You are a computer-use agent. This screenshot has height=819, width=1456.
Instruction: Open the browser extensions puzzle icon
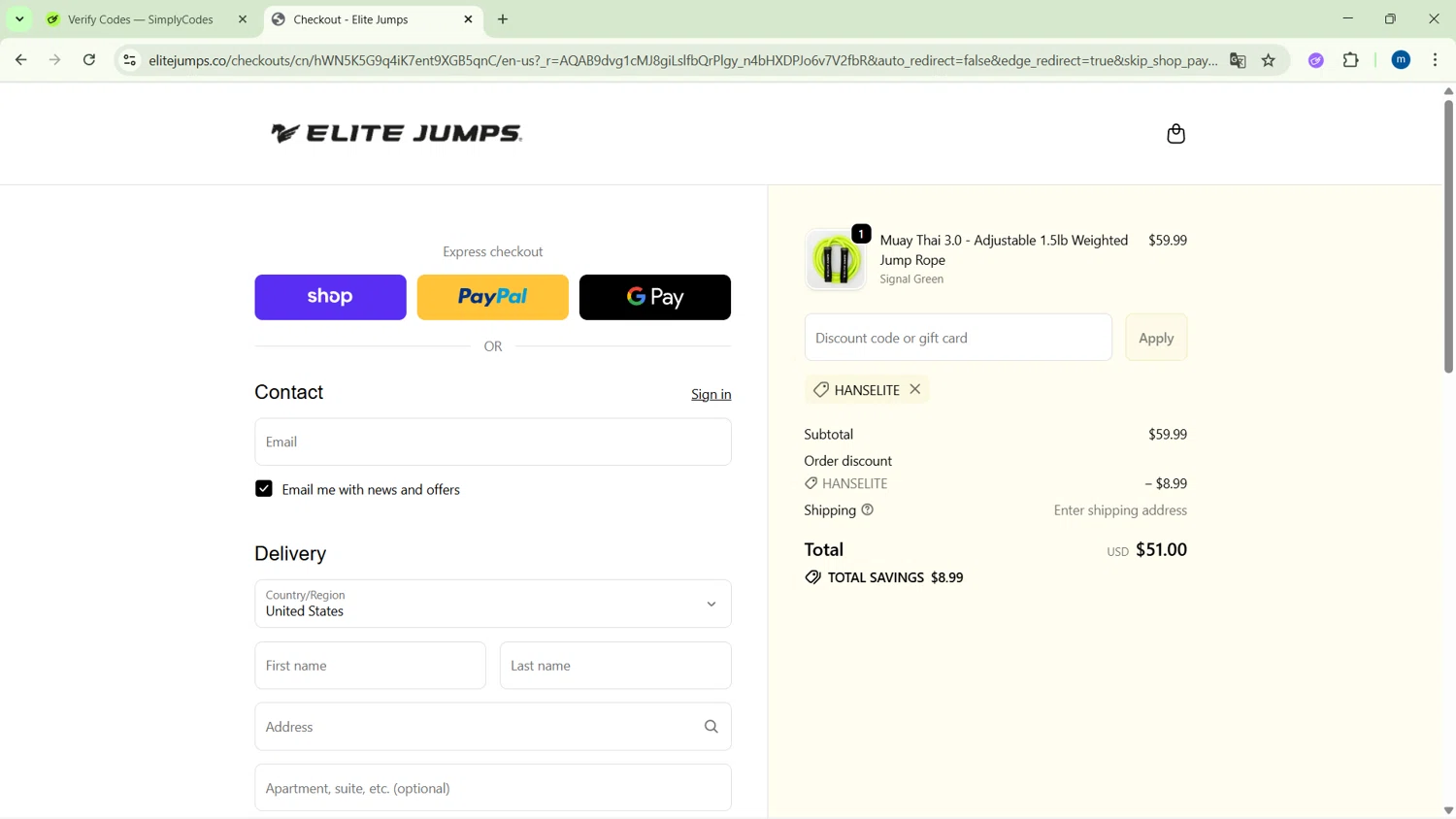[x=1351, y=60]
